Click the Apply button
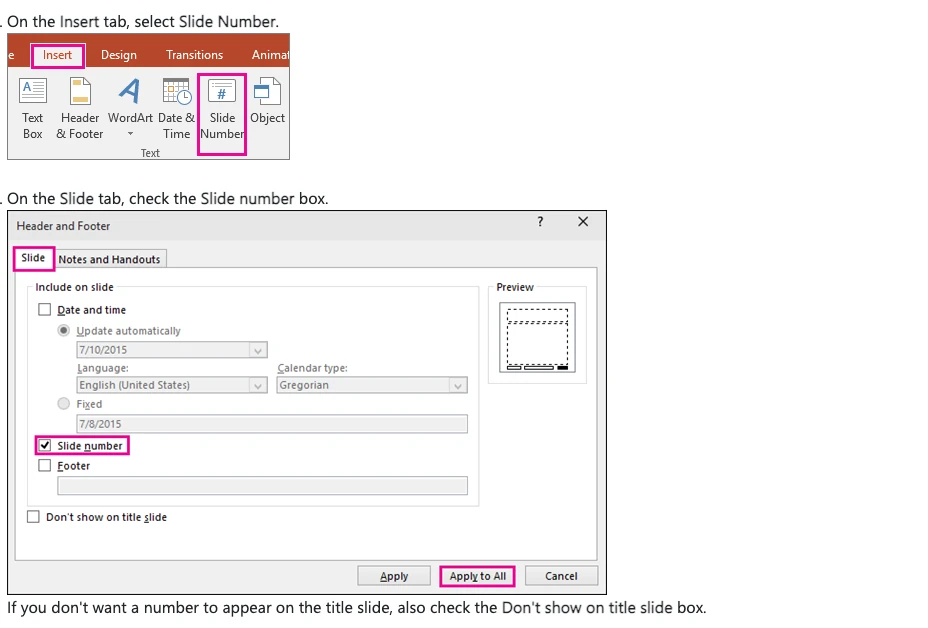This screenshot has height=628, width=928. (x=394, y=576)
